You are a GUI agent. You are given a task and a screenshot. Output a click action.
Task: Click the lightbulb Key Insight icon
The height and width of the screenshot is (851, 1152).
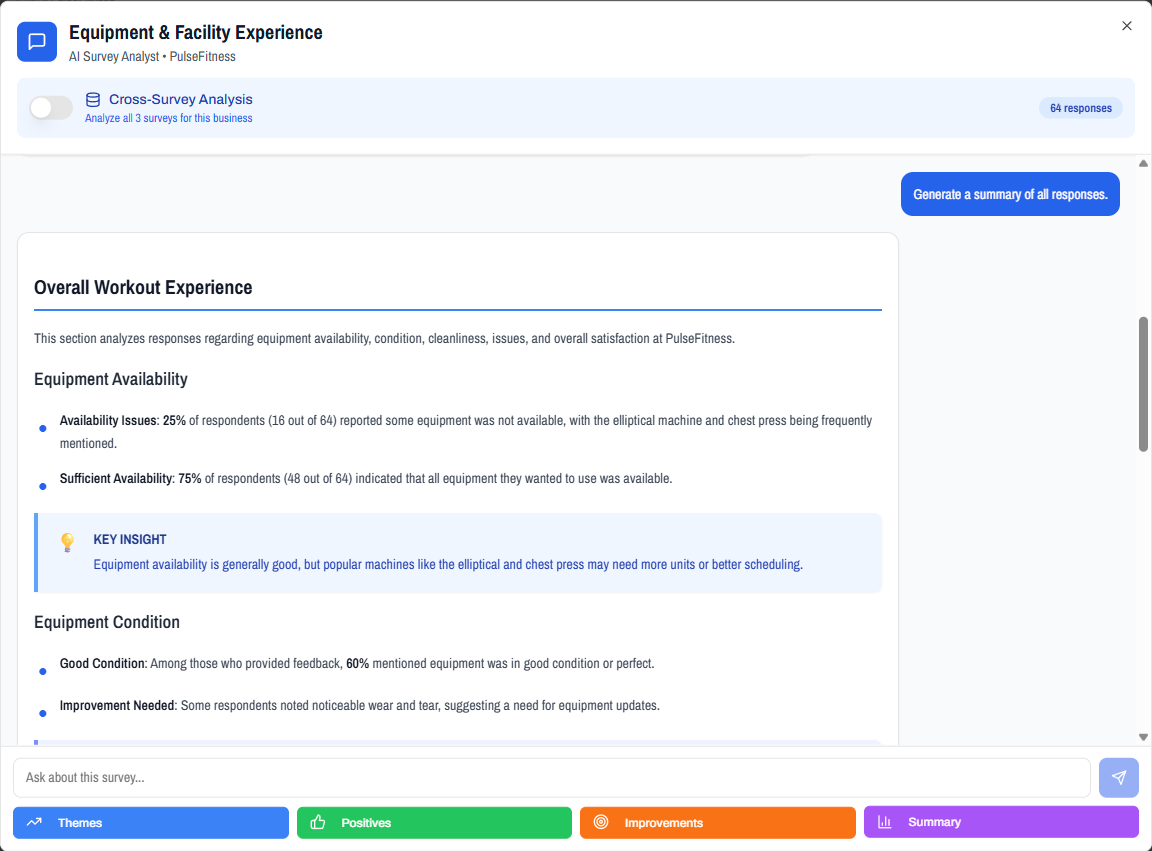pyautogui.click(x=68, y=542)
